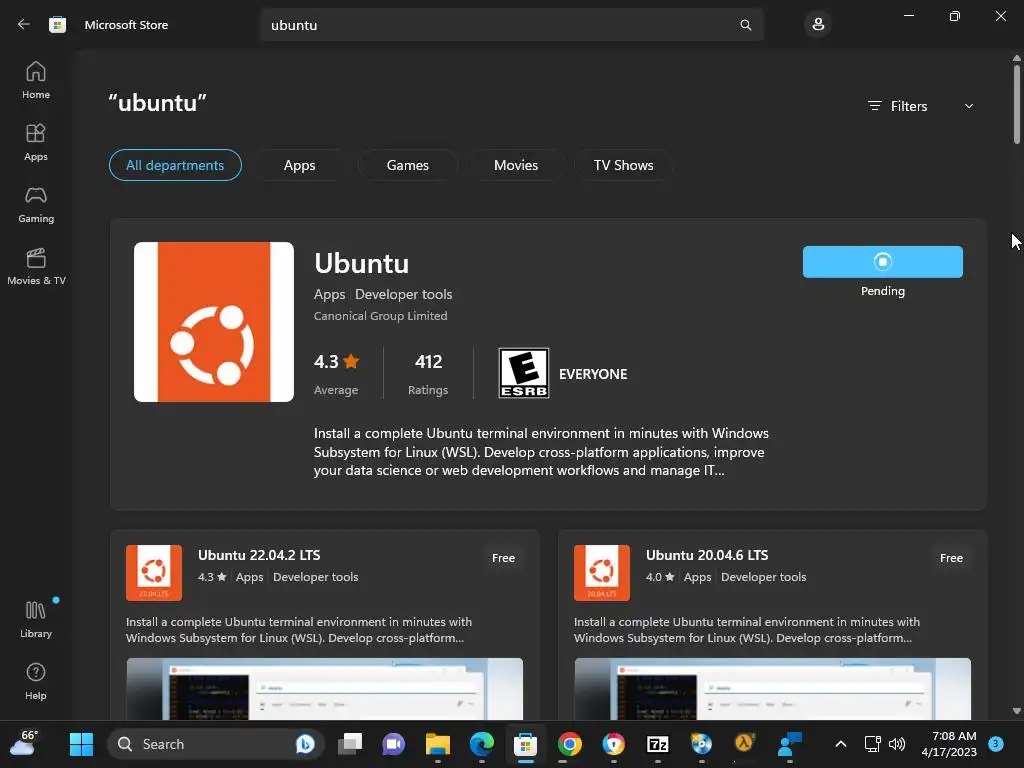The image size is (1024, 768).
Task: Select the Games department filter
Action: 408,165
